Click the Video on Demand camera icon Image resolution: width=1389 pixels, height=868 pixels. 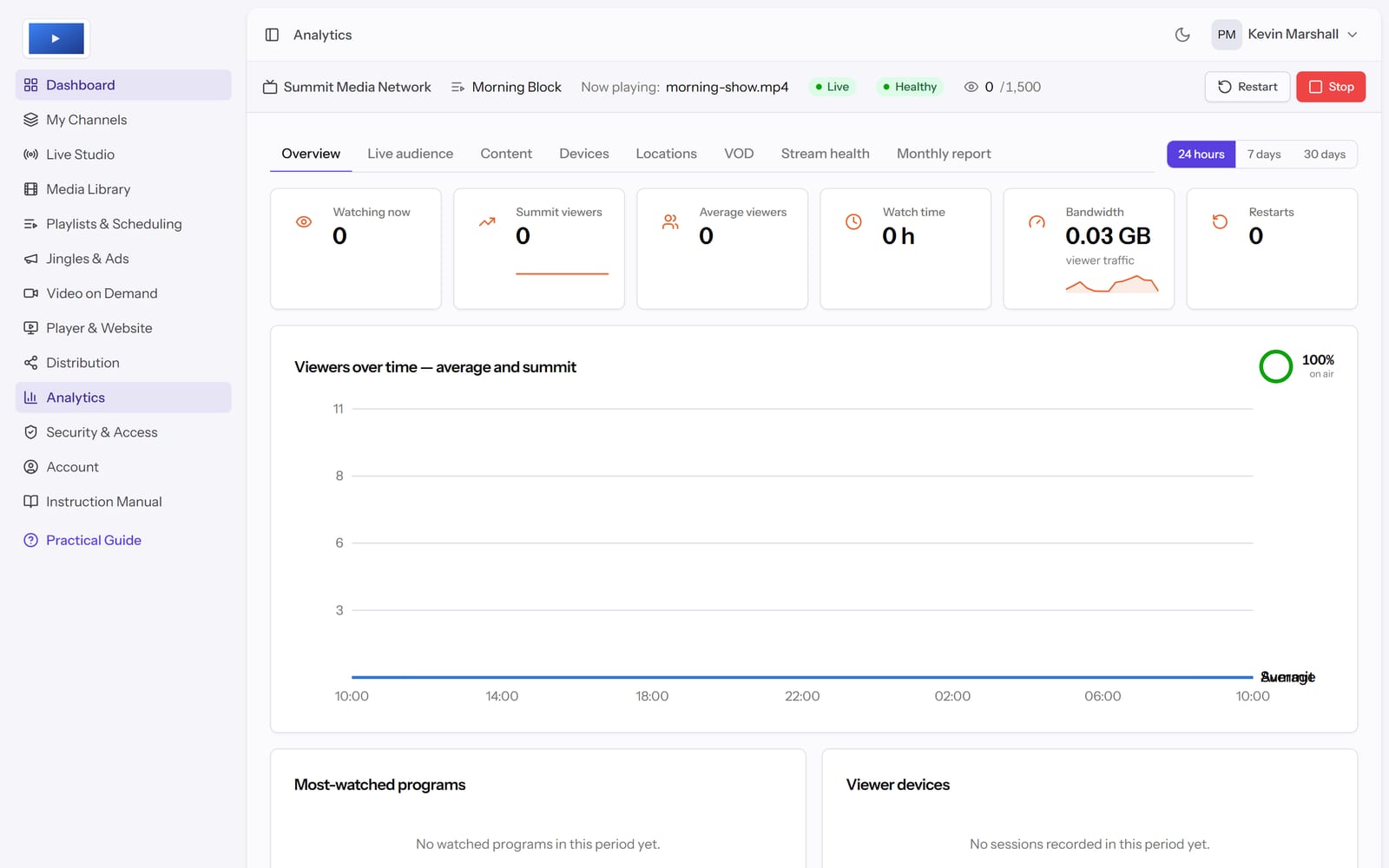click(31, 293)
